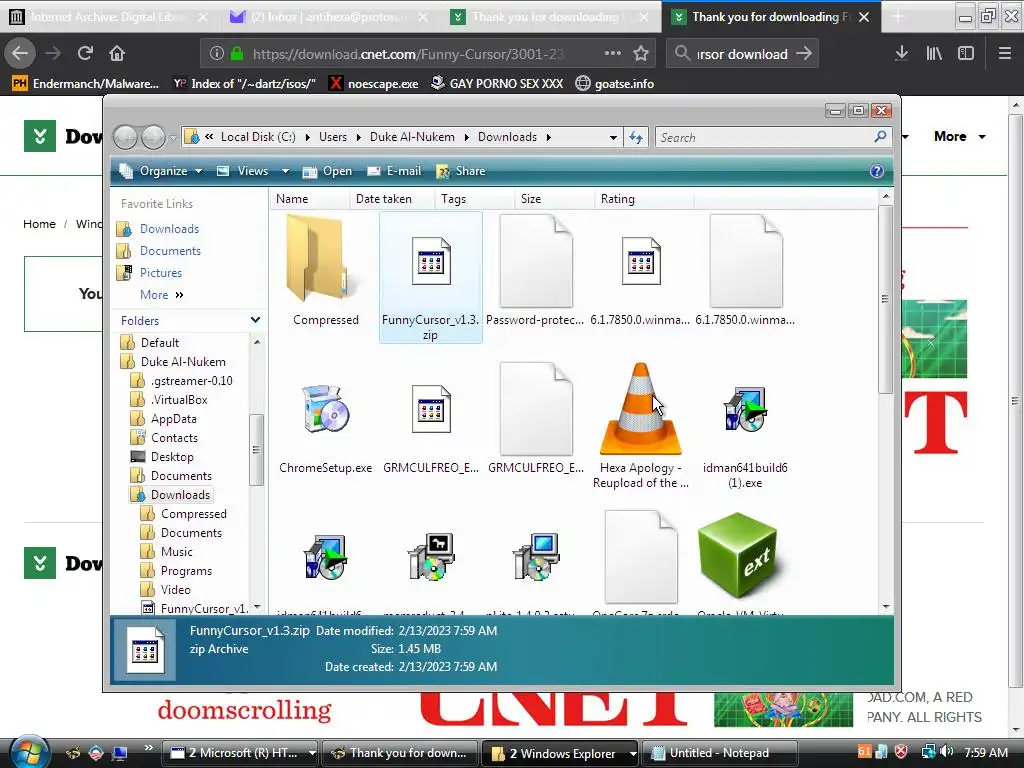
Task: Click E-mail in Explorer toolbar
Action: coord(394,171)
